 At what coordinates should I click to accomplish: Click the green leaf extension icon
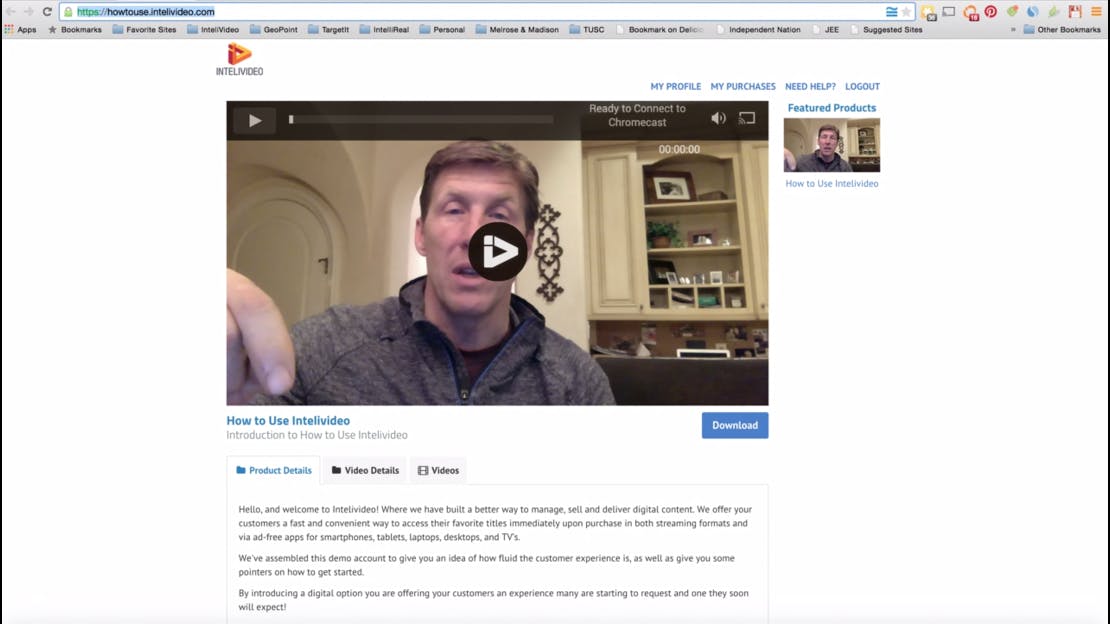[x=1054, y=11]
